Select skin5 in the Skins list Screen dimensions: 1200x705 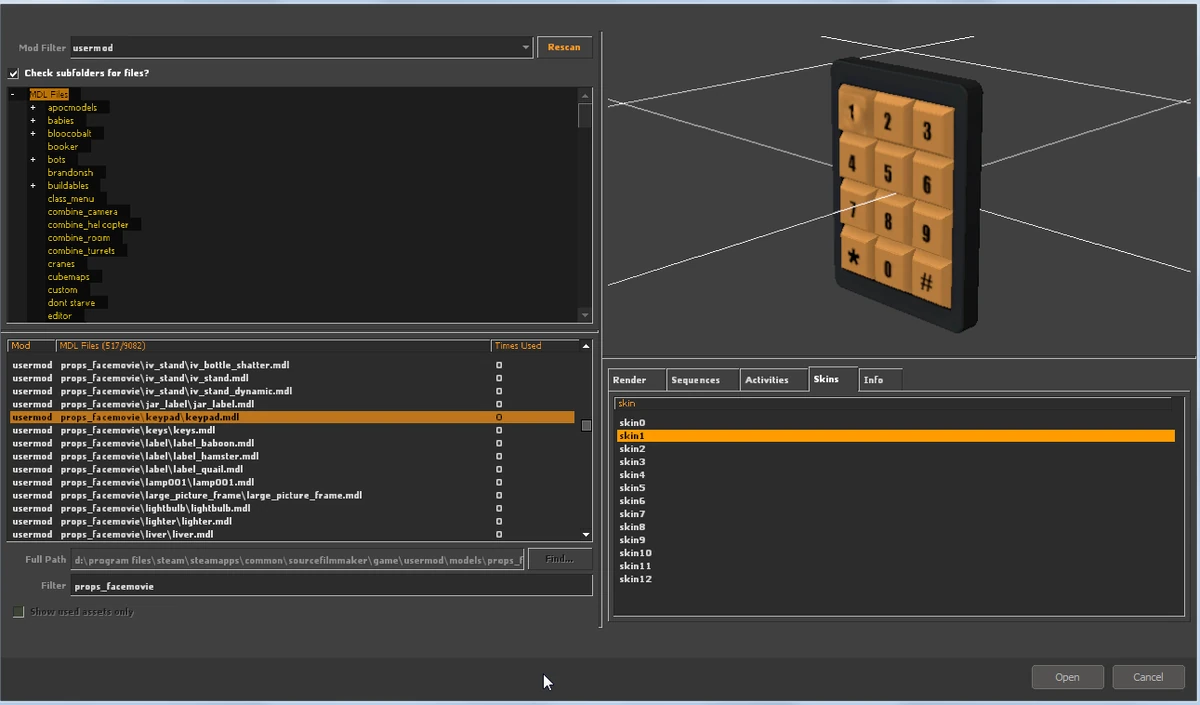(x=632, y=487)
